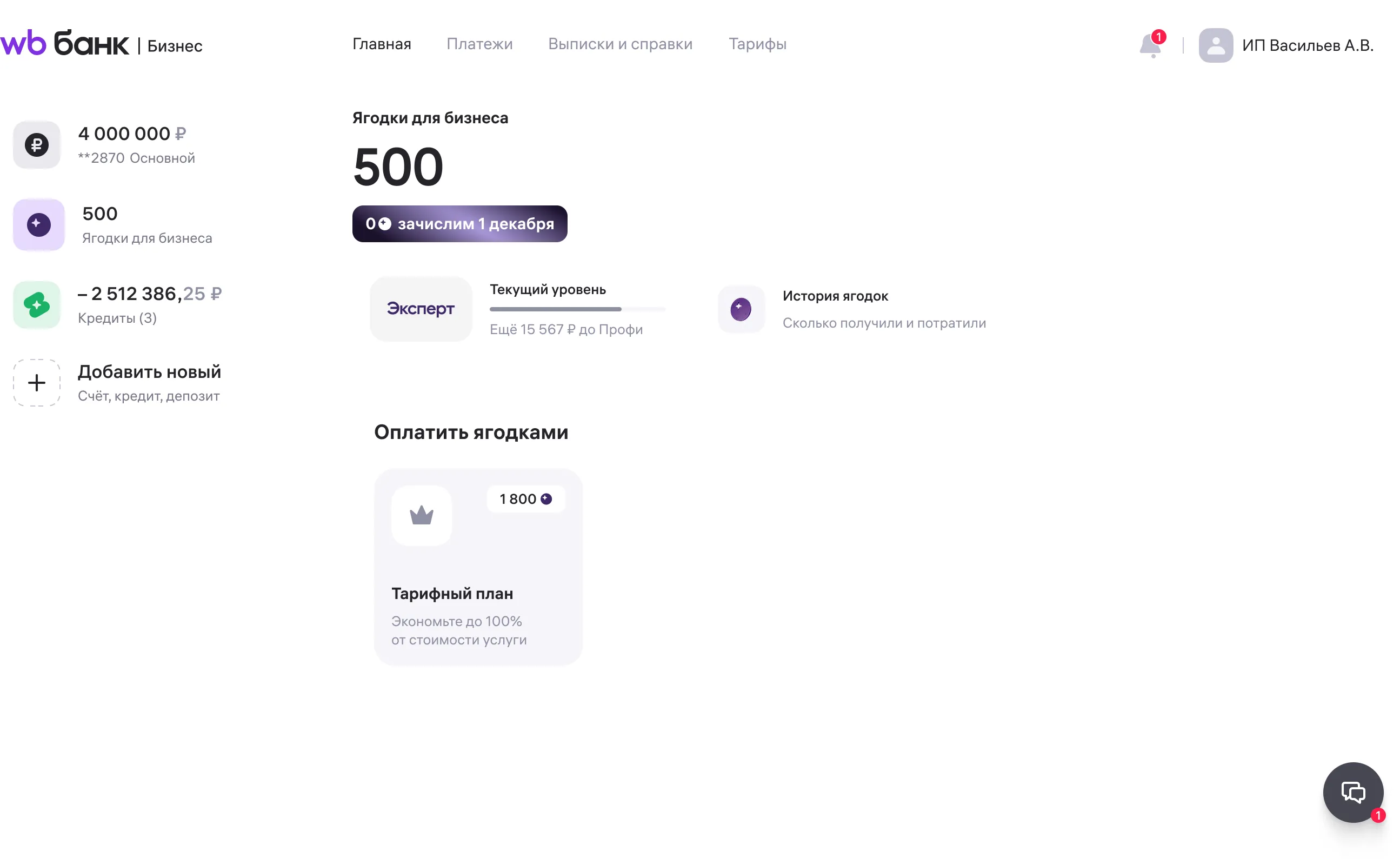This screenshot has width=1400, height=865.
Task: Open the berries history icon
Action: (741, 309)
